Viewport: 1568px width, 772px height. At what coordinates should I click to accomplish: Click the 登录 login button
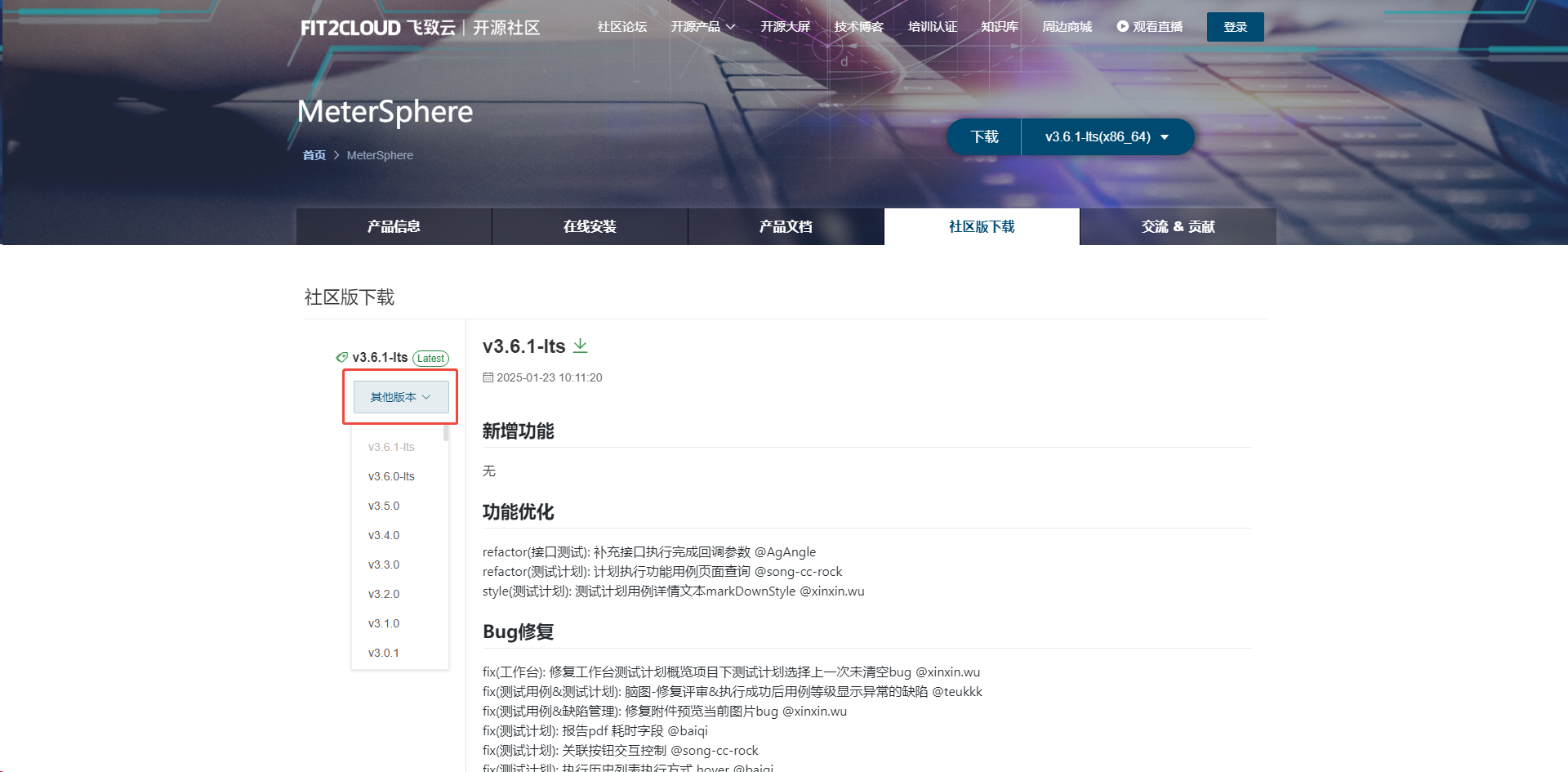(x=1234, y=26)
